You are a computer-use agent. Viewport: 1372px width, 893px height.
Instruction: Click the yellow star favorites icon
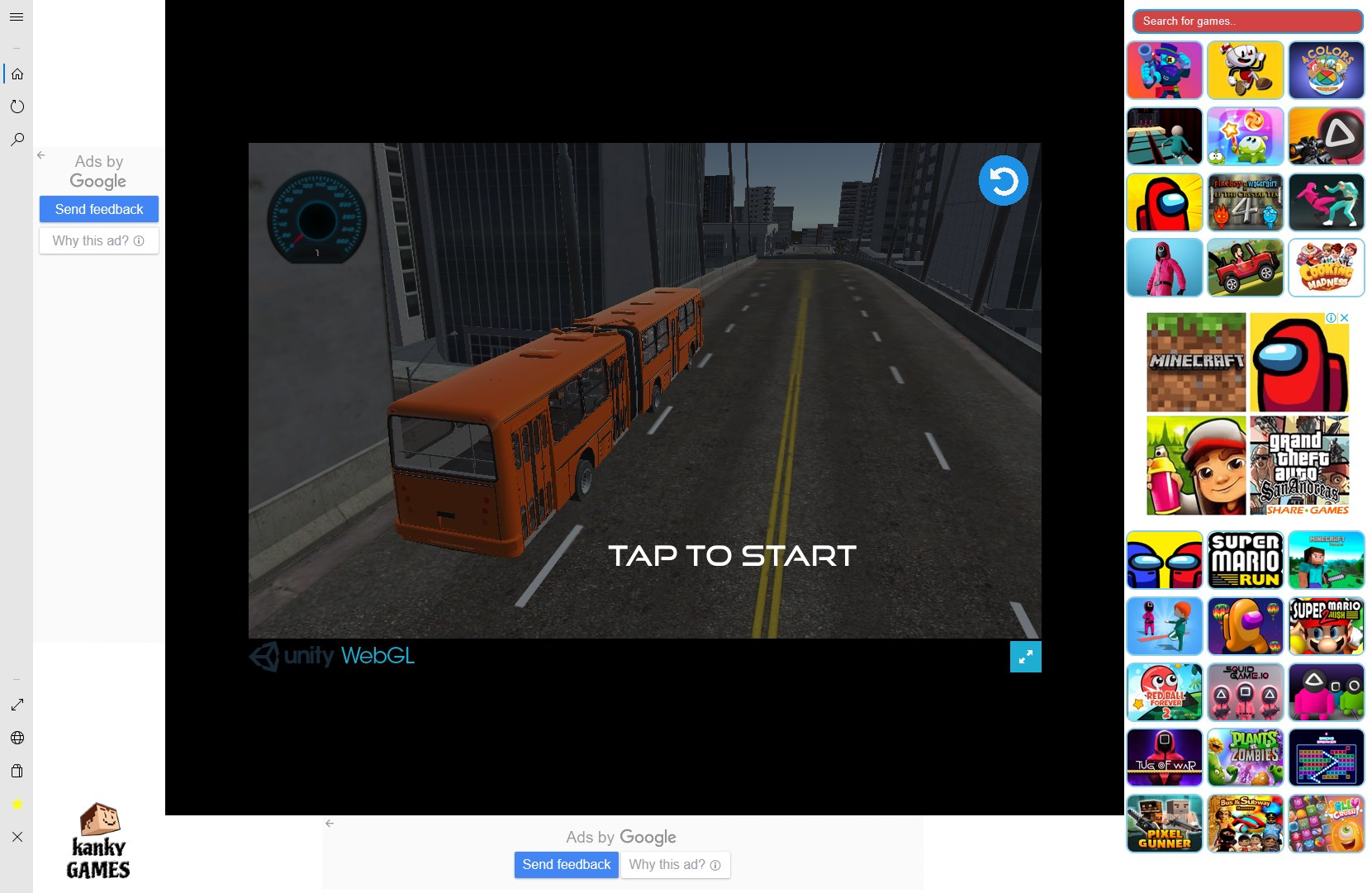17,804
